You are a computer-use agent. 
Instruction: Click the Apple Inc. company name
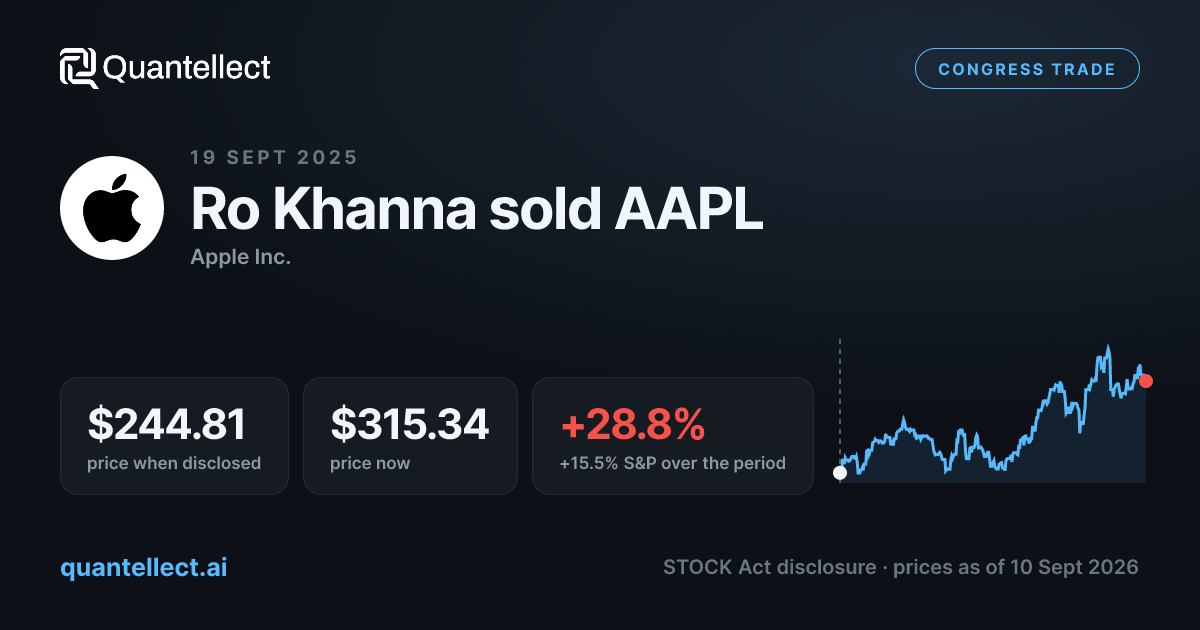240,257
